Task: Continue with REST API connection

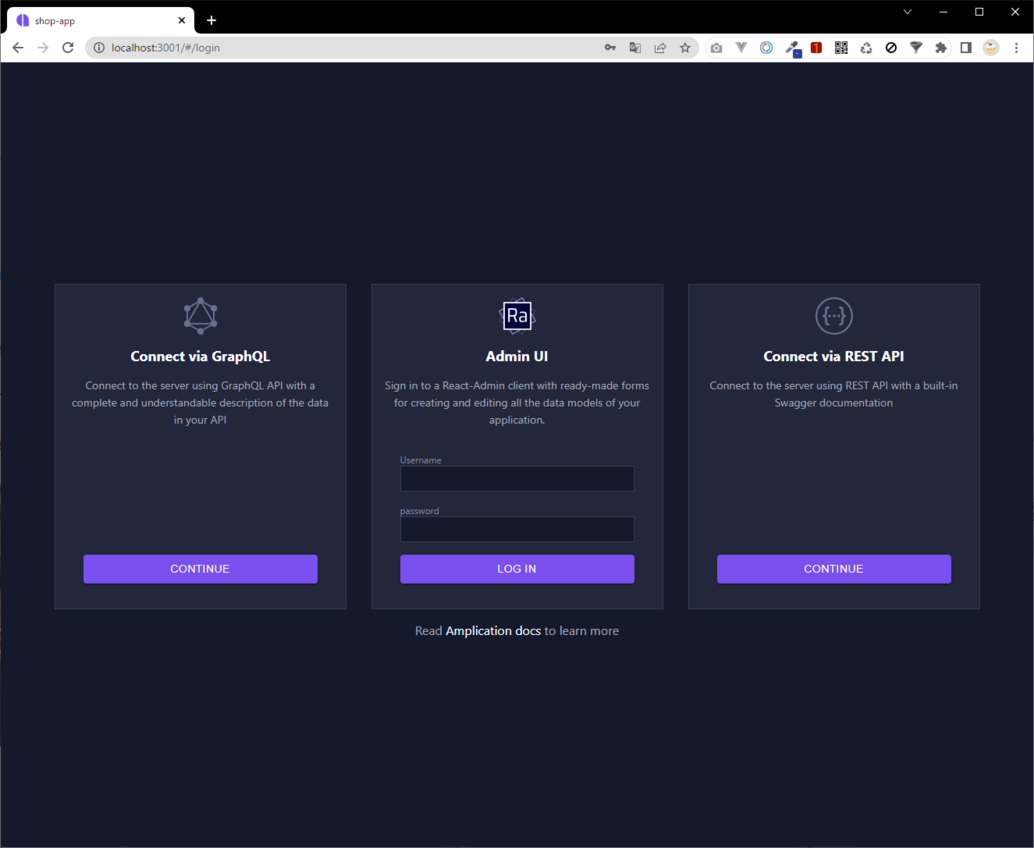Action: pyautogui.click(x=834, y=568)
